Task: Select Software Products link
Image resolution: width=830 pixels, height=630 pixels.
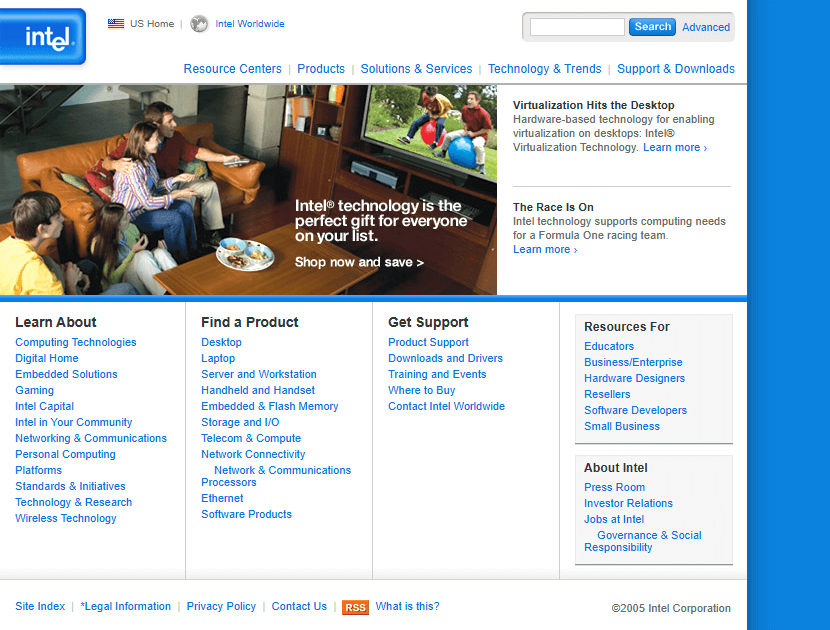Action: [246, 514]
